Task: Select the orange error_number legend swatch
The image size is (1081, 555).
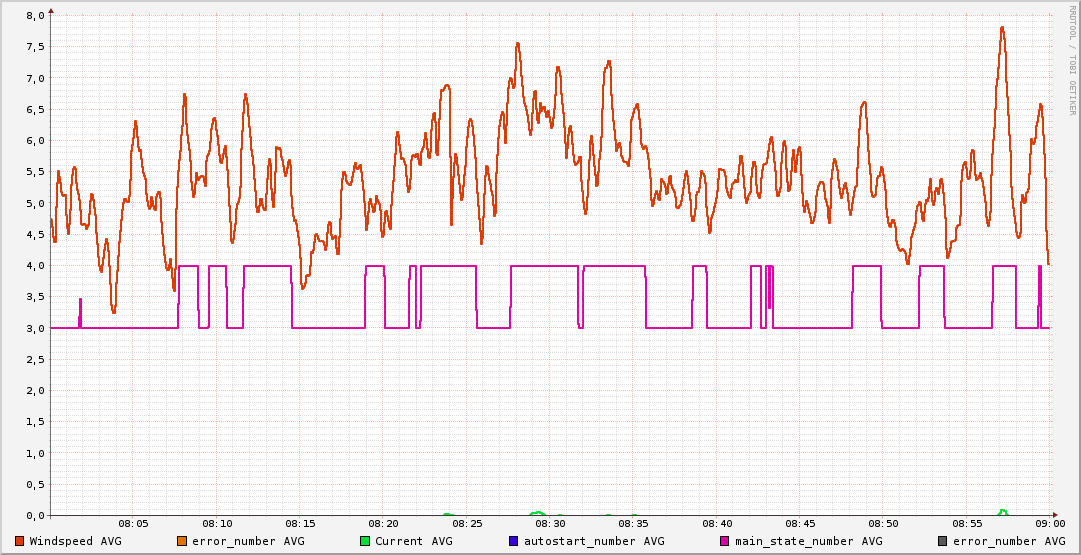Action: [182, 541]
